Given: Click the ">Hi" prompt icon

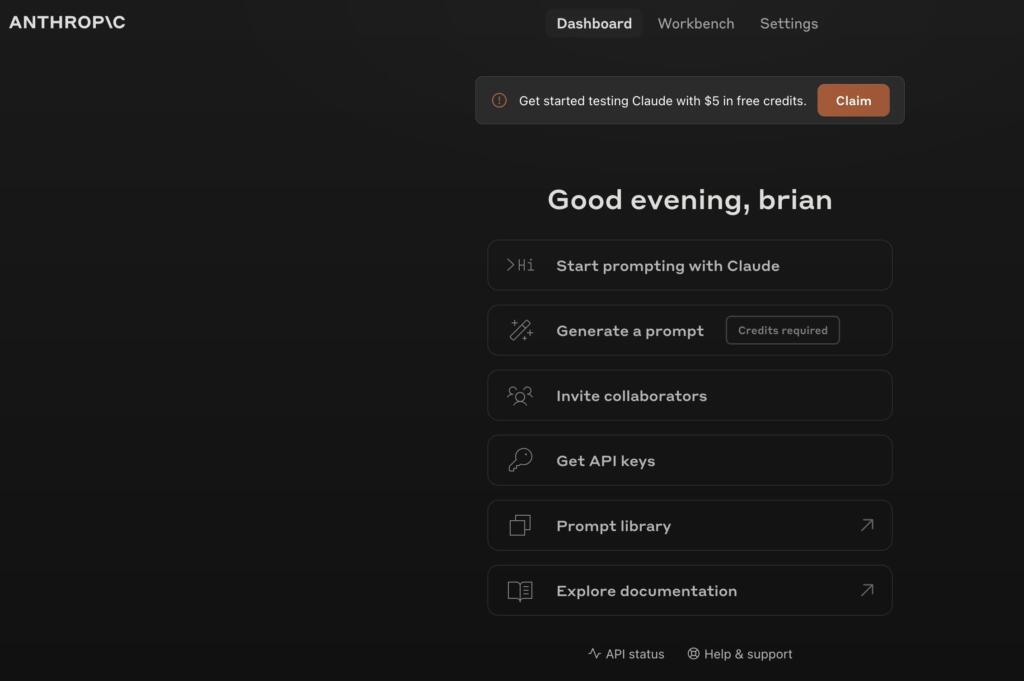Looking at the screenshot, I should click(x=520, y=265).
